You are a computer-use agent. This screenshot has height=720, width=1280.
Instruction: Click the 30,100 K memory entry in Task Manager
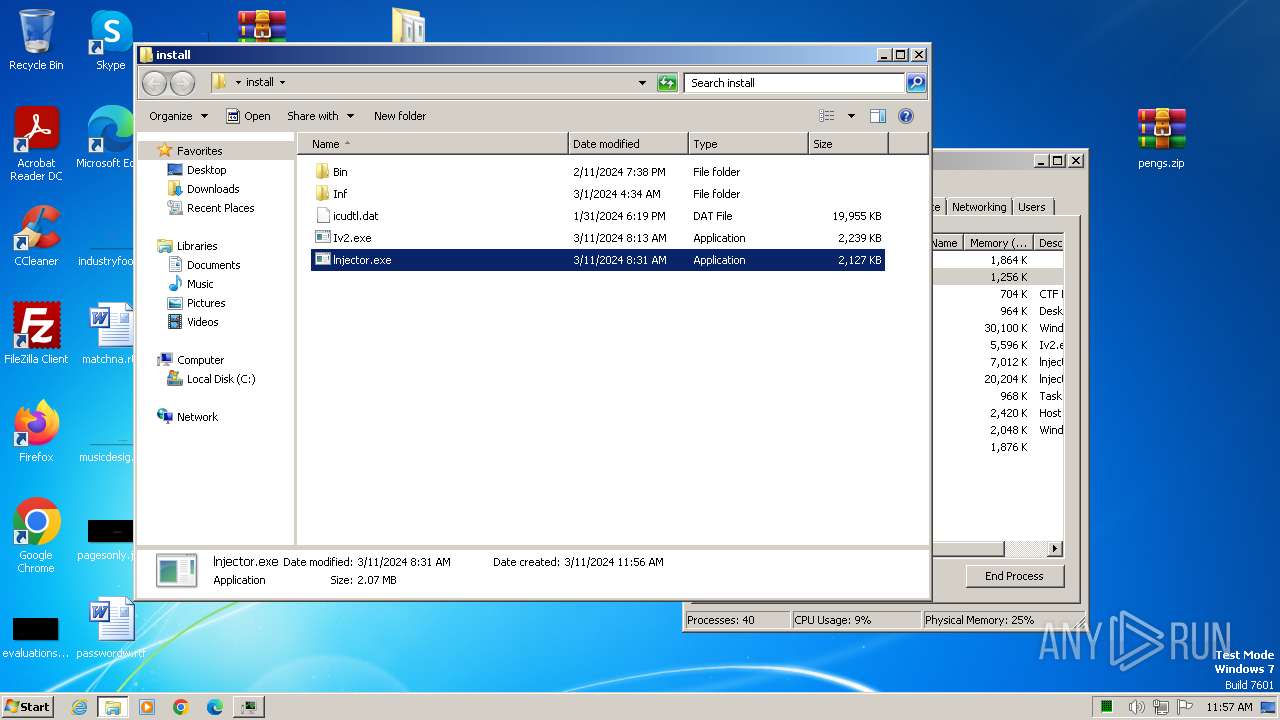[x=1005, y=328]
